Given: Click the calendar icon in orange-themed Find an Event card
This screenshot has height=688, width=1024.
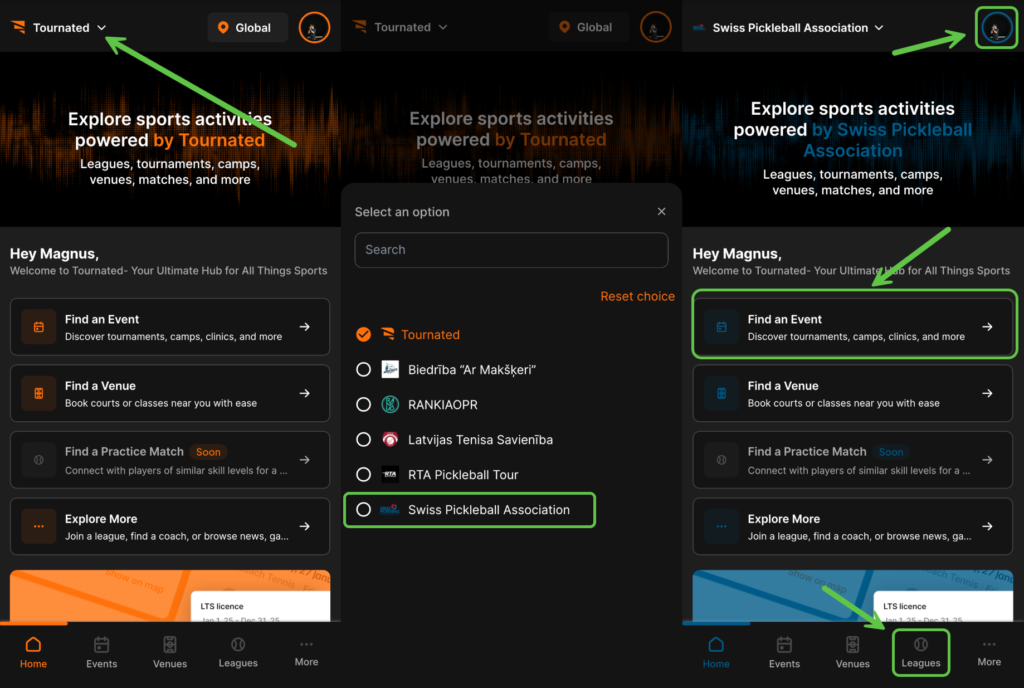Looking at the screenshot, I should click(39, 327).
